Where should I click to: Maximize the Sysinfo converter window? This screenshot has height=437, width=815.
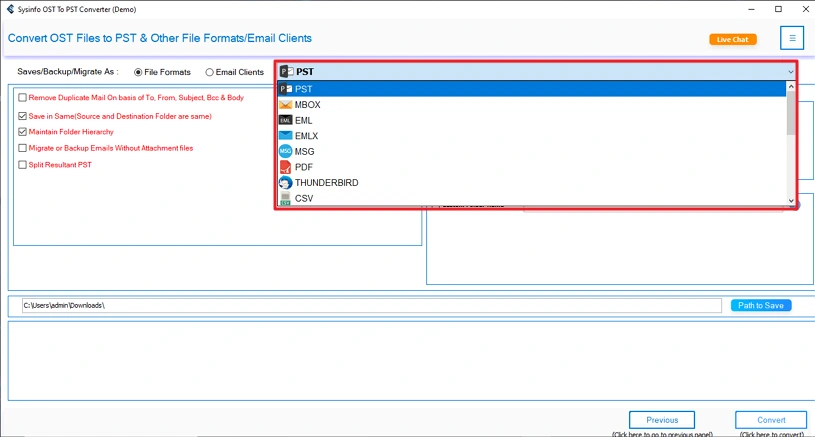coord(778,9)
